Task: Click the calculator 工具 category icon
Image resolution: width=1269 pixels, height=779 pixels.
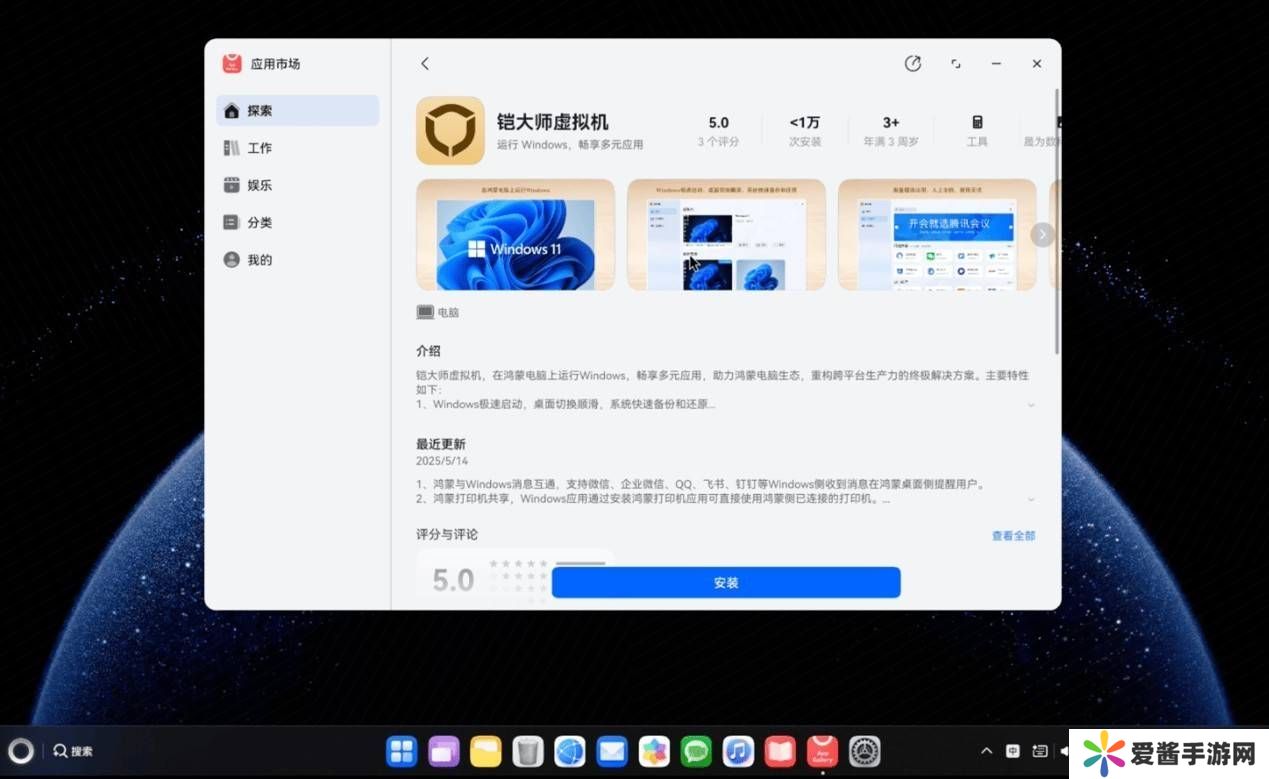Action: (977, 123)
